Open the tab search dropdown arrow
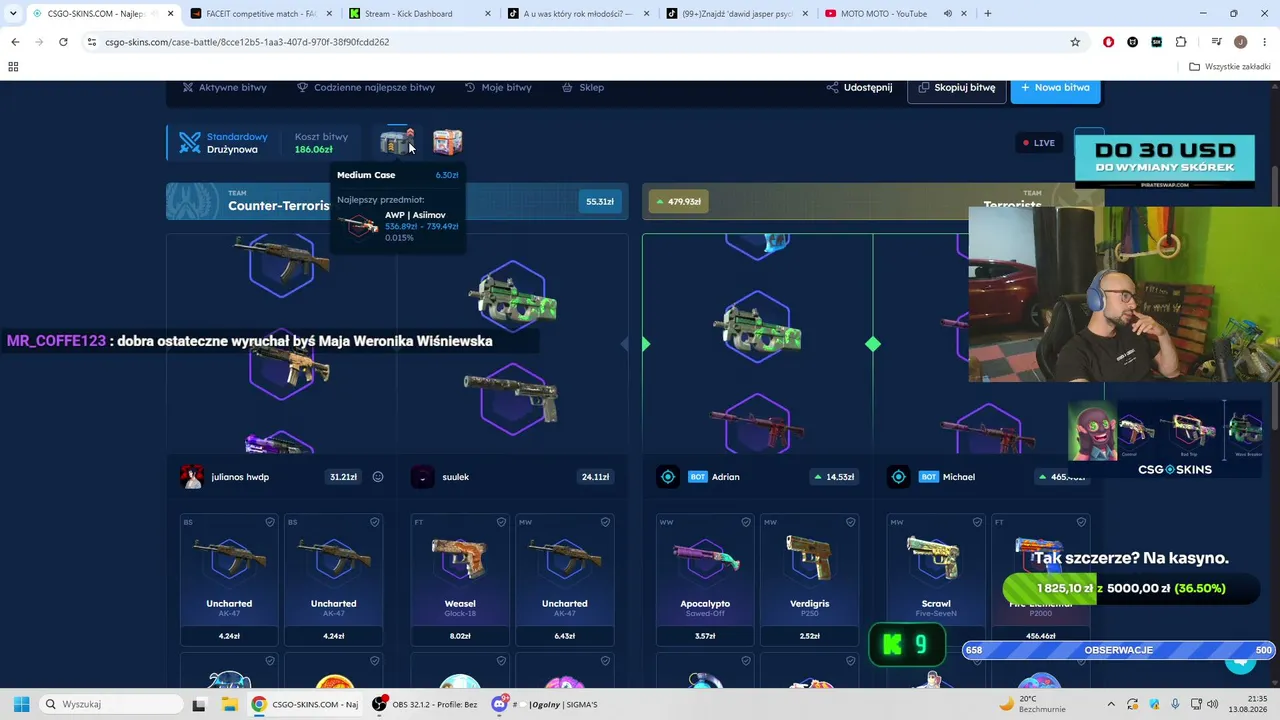This screenshot has width=1280, height=720. point(13,14)
